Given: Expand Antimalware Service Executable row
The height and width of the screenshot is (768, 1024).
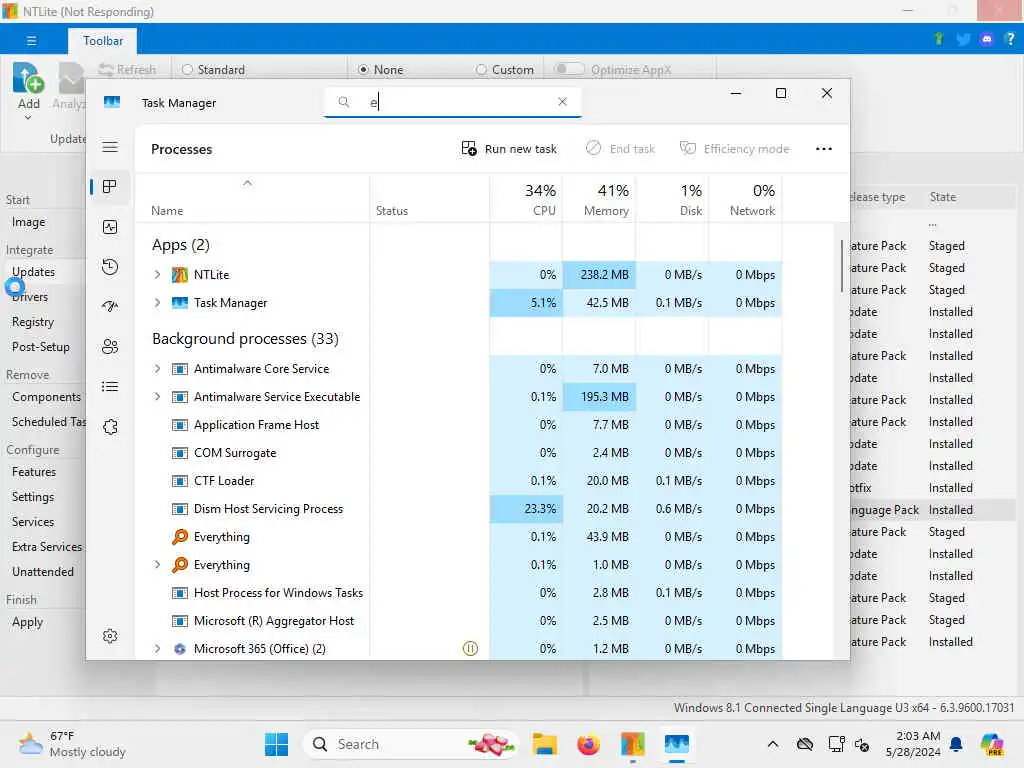Looking at the screenshot, I should pyautogui.click(x=157, y=396).
